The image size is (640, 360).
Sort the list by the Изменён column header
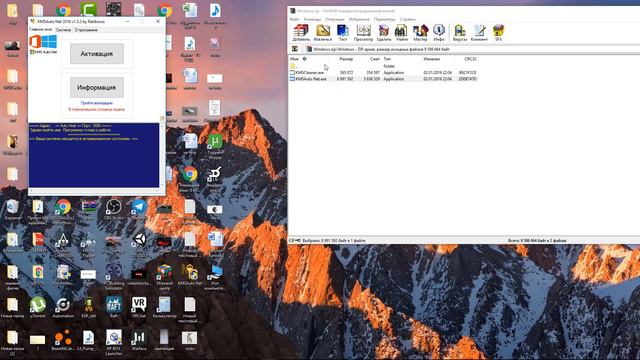click(431, 59)
